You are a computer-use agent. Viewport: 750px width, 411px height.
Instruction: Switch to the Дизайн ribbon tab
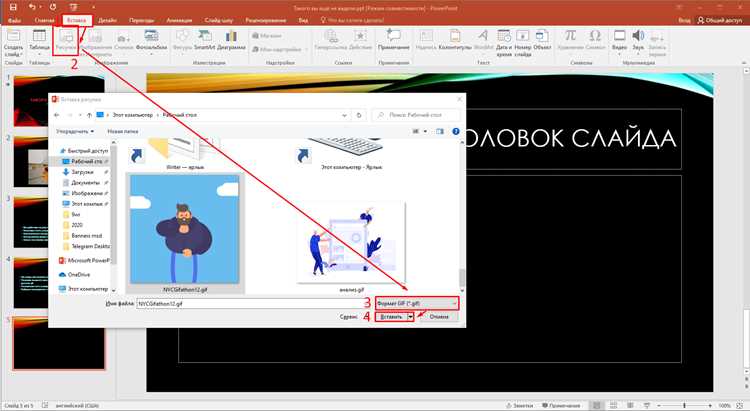pos(107,20)
